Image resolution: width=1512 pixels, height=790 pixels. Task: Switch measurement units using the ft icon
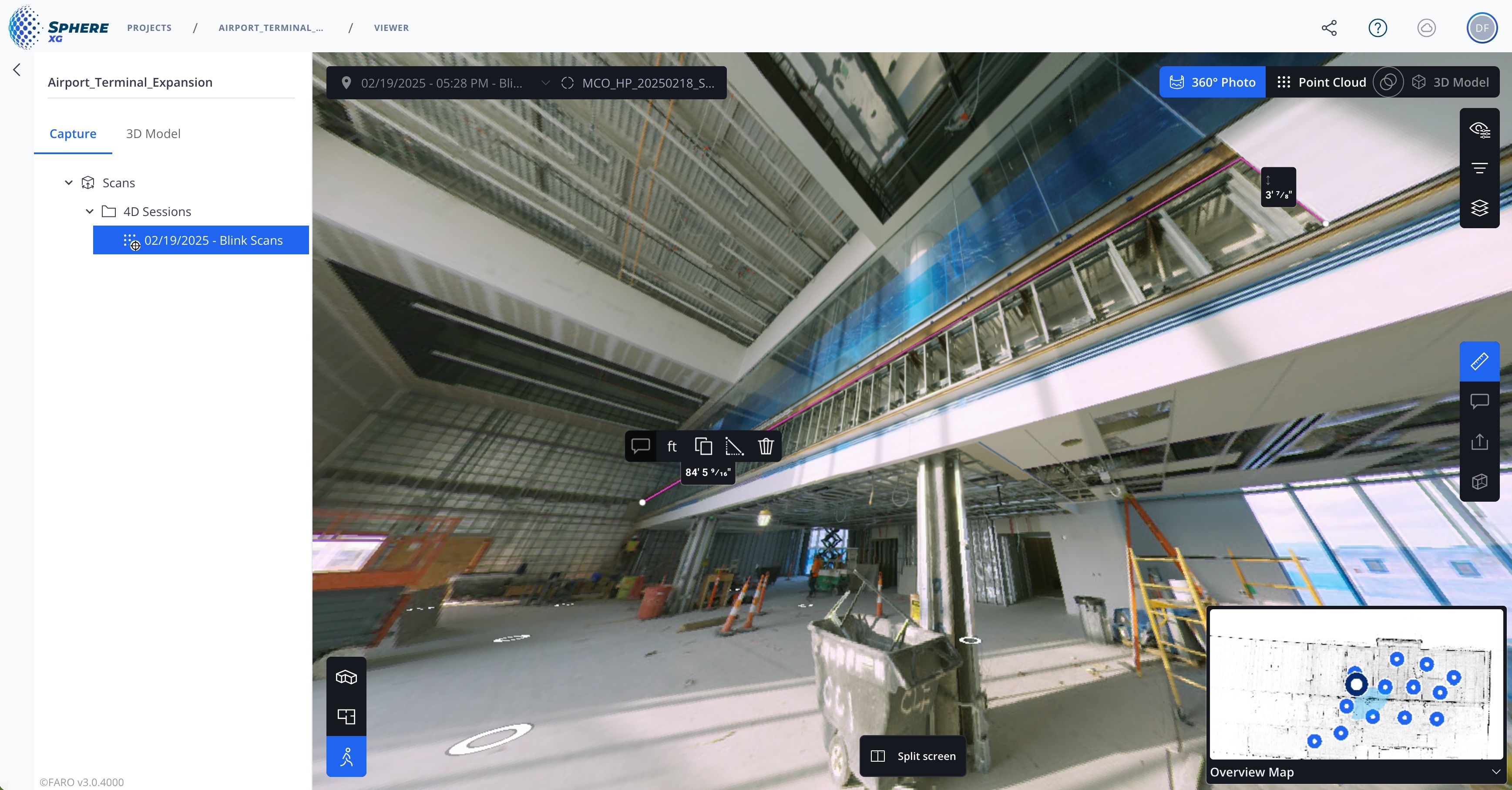[x=671, y=446]
